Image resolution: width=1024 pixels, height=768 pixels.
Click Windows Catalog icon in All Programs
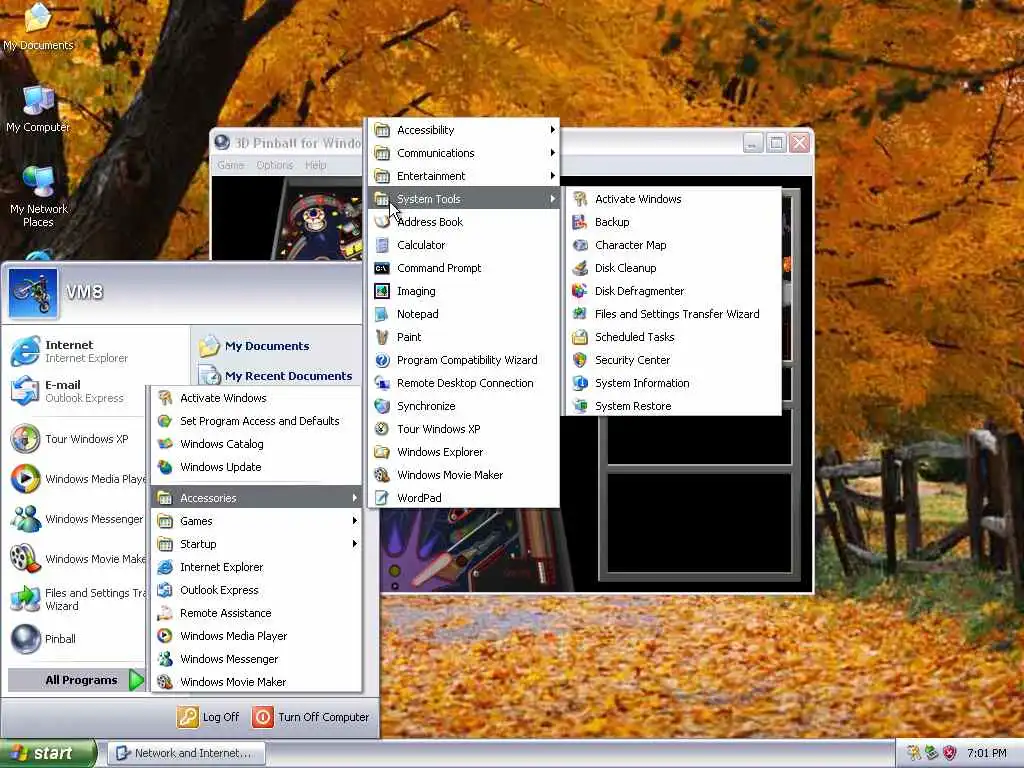165,444
